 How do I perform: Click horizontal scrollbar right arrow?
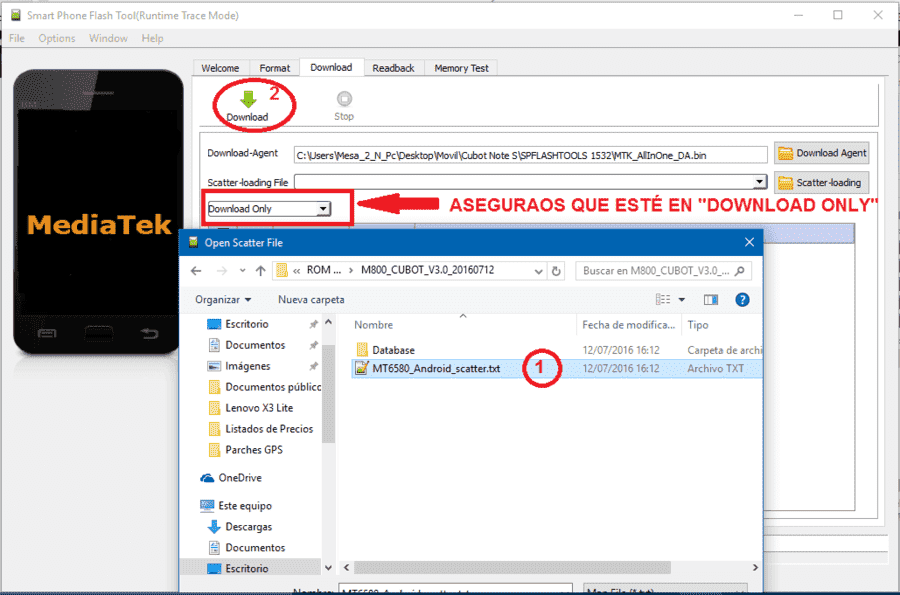[x=755, y=567]
